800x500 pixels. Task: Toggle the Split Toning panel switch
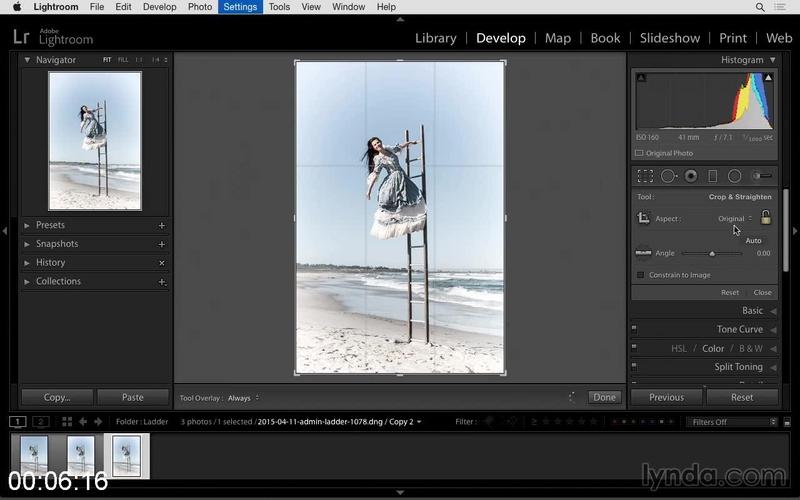634,366
